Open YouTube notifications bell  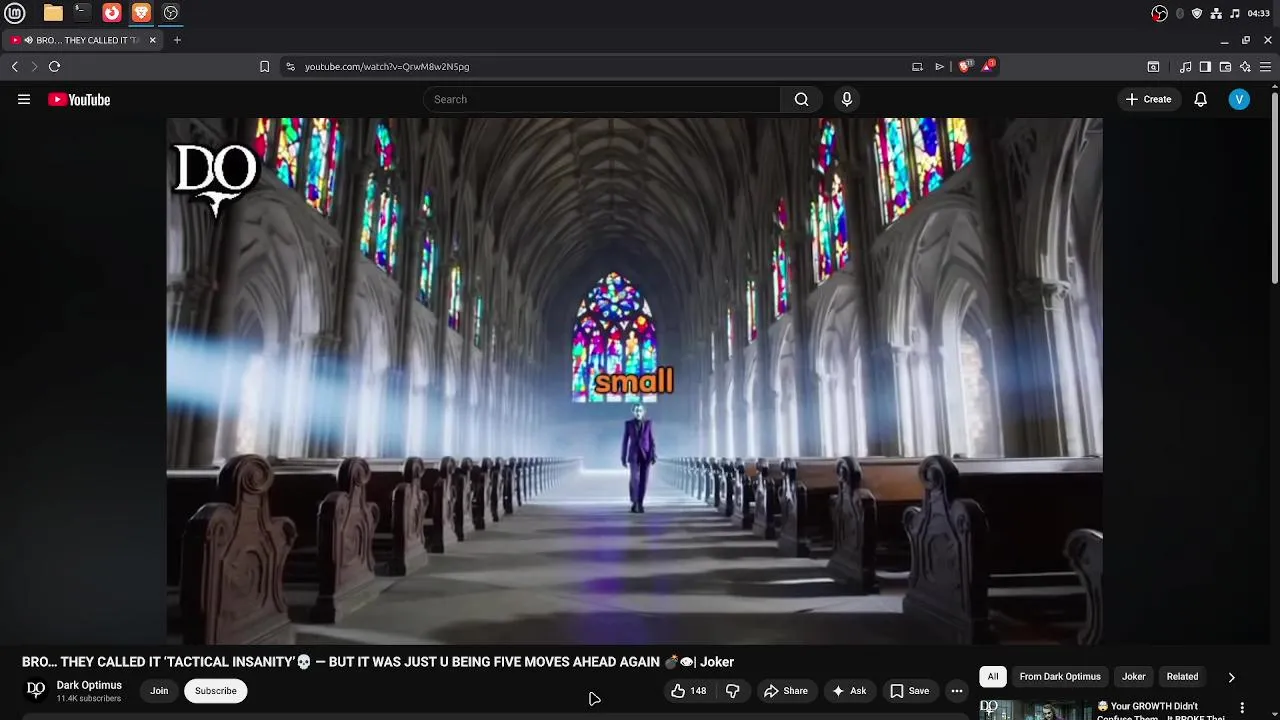coord(1200,99)
